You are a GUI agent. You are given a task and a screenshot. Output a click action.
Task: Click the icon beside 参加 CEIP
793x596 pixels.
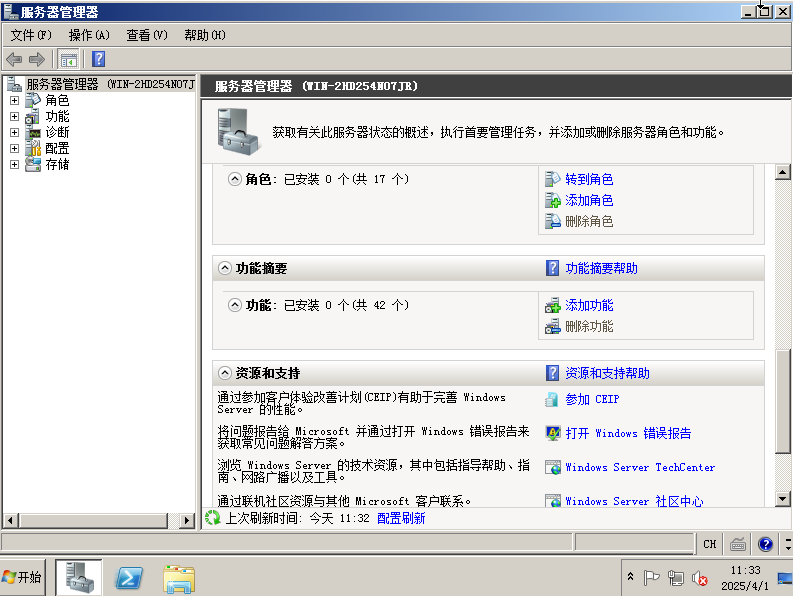[x=551, y=400]
